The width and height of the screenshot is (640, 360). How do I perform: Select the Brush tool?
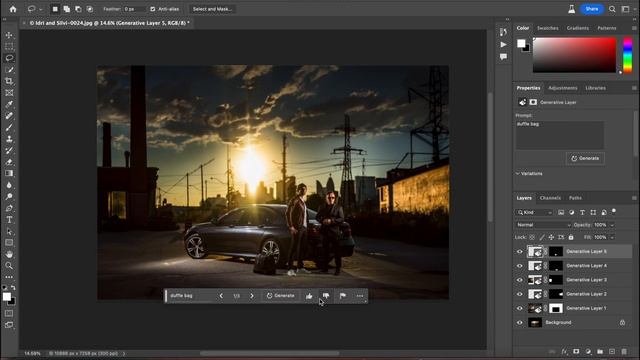[9, 127]
